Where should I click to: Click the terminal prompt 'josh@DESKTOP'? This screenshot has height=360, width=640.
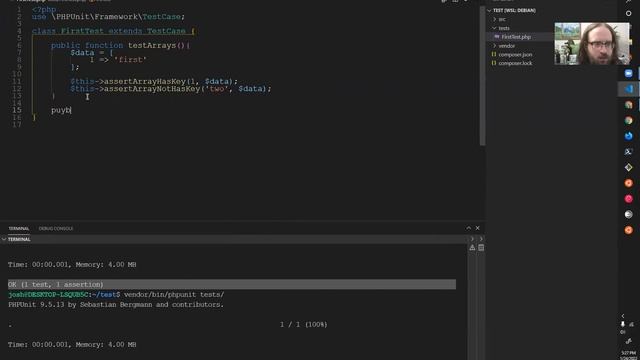point(64,295)
